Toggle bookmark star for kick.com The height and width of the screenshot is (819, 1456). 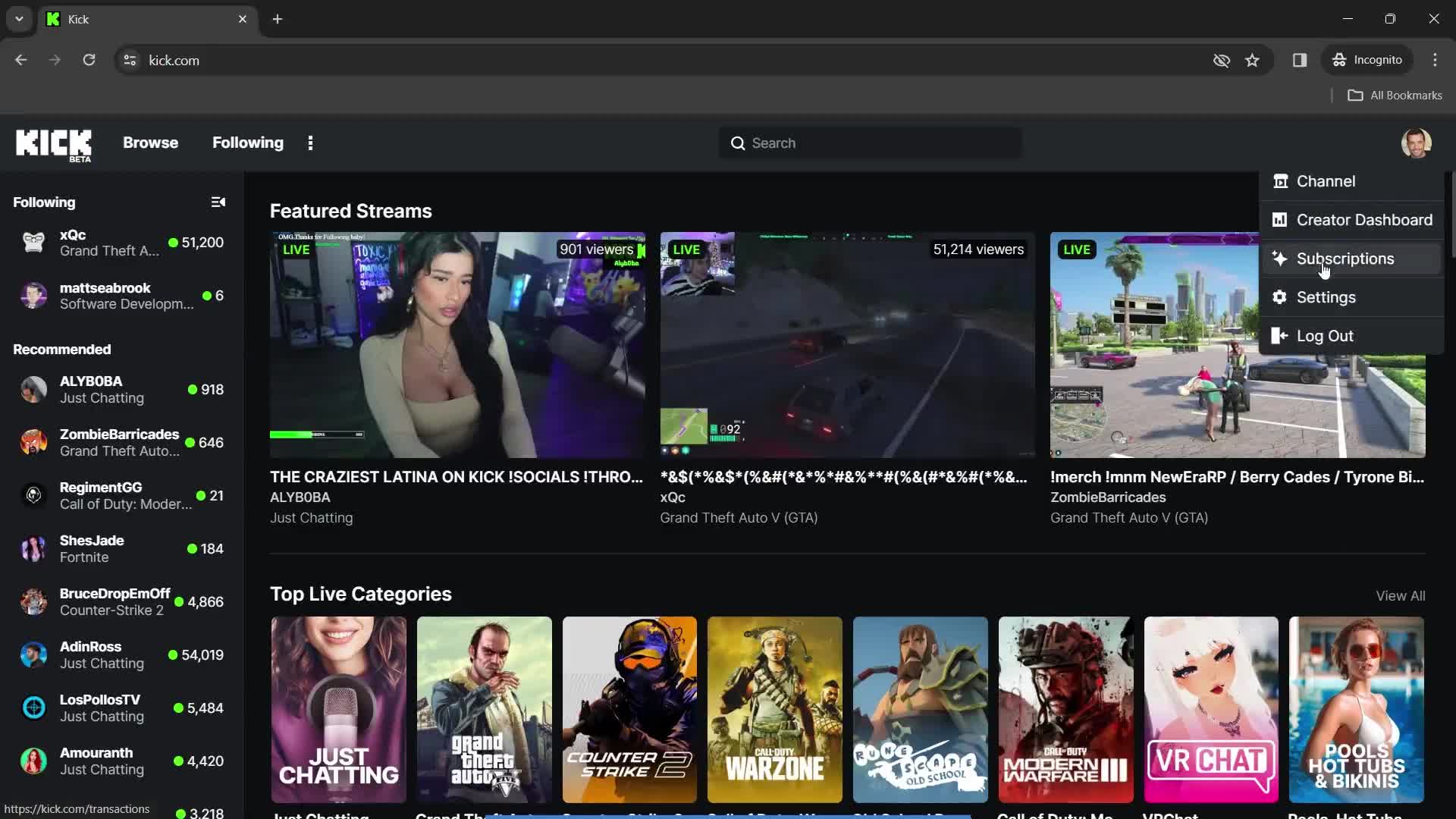point(1252,60)
